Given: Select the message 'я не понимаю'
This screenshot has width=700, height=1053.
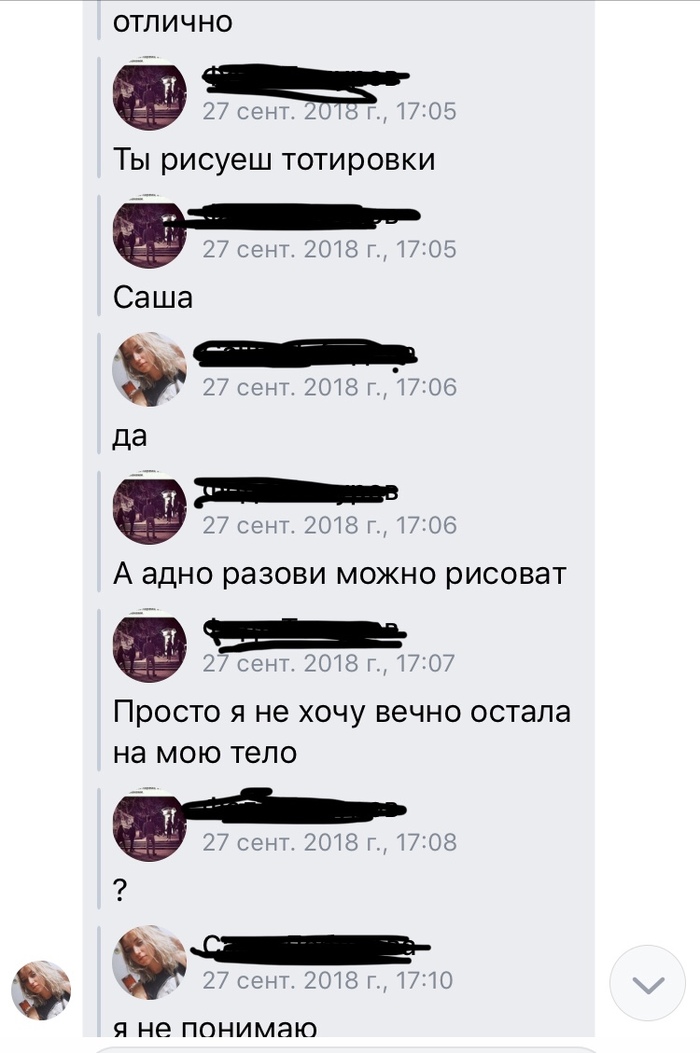Looking at the screenshot, I should pos(215,1027).
